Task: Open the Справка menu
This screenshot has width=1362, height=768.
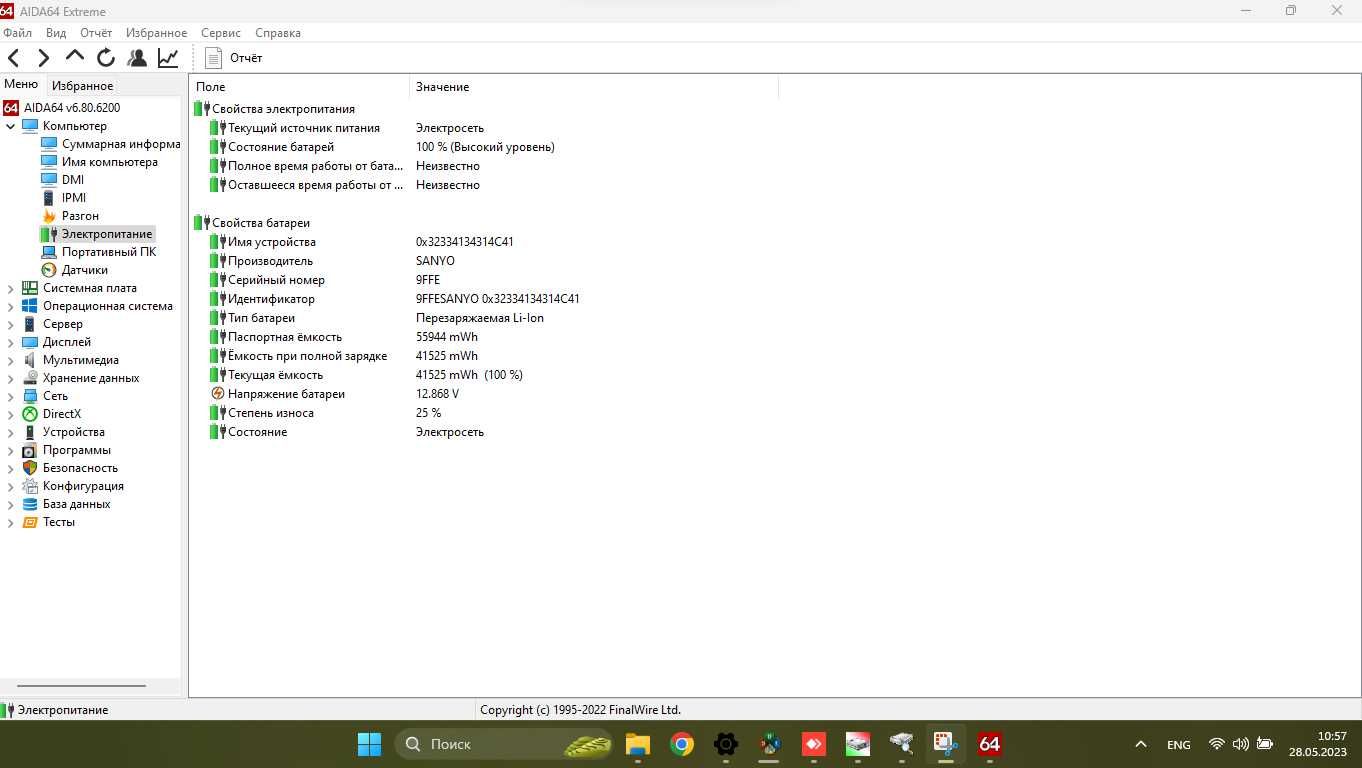Action: [x=278, y=33]
